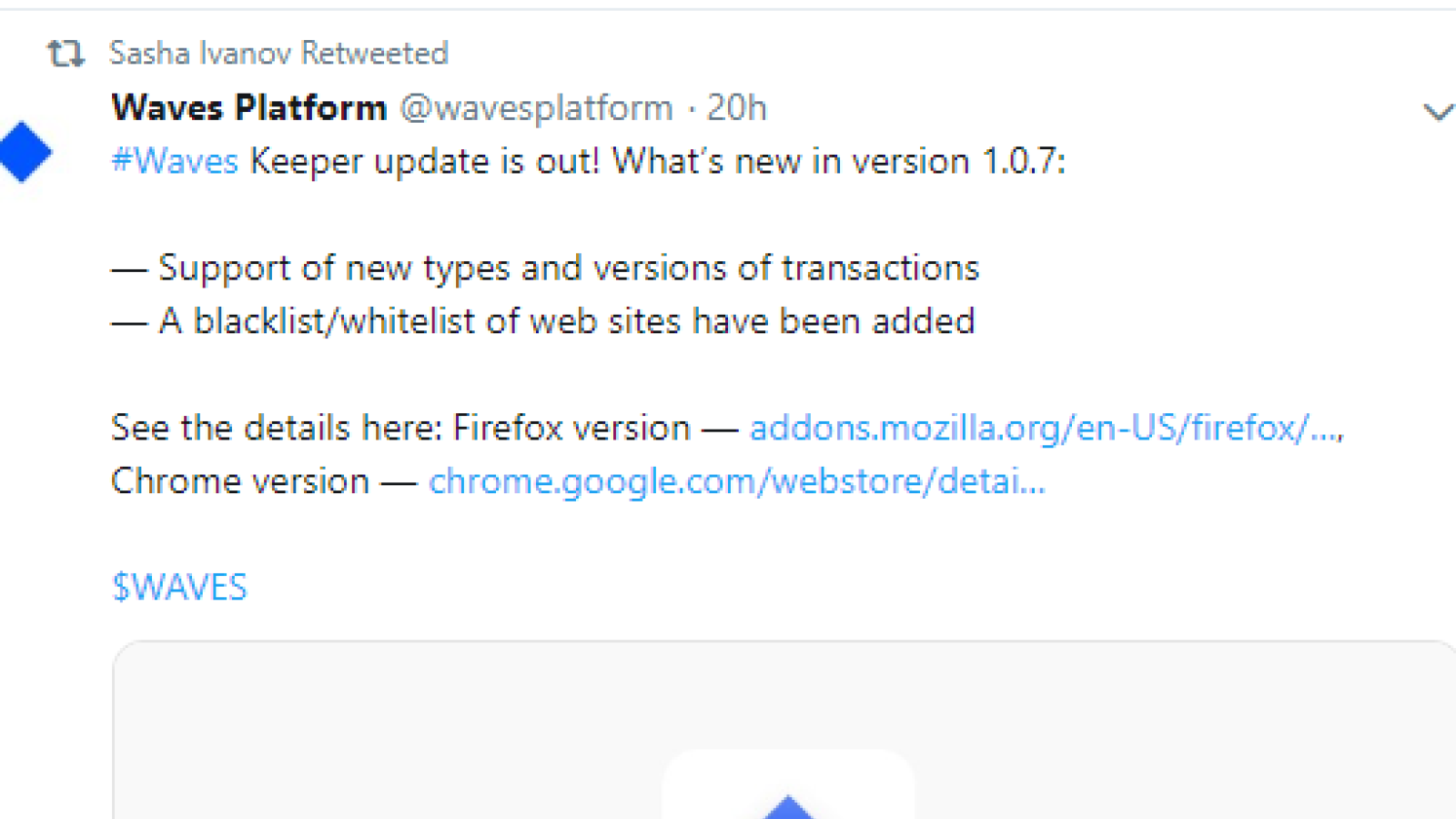This screenshot has height=819, width=1456.
Task: Open the Waves Platform display name
Action: pos(249,107)
